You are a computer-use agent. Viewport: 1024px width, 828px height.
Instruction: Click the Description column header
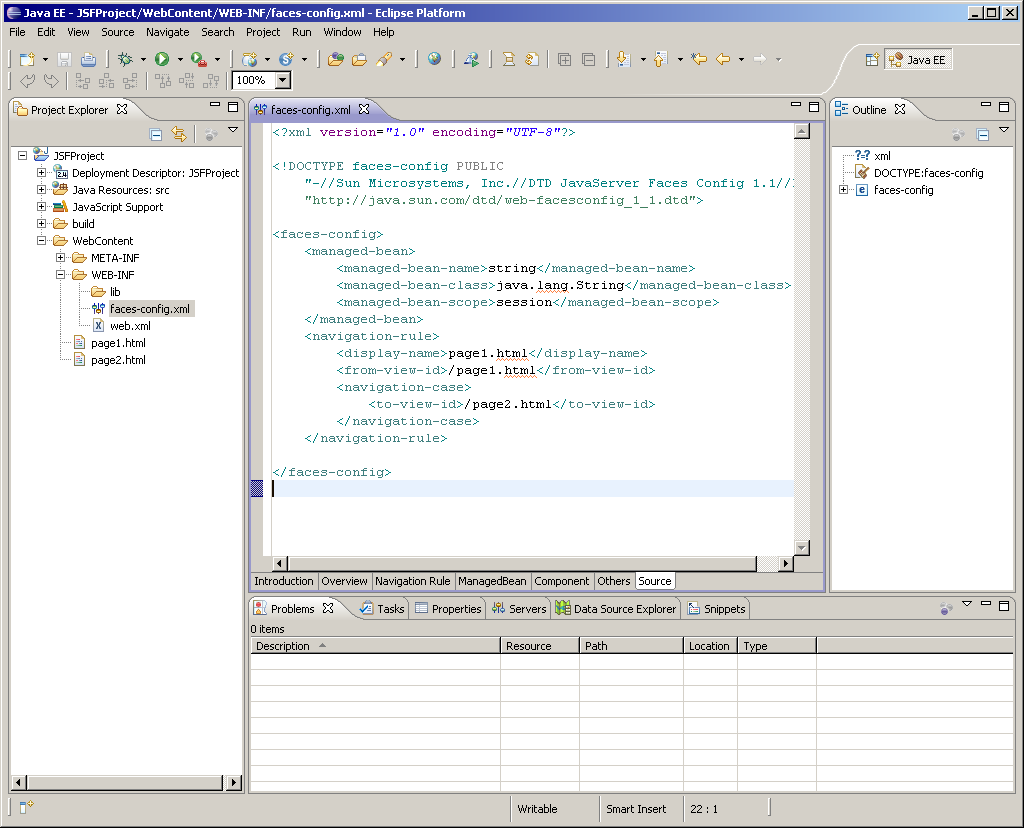tap(283, 646)
